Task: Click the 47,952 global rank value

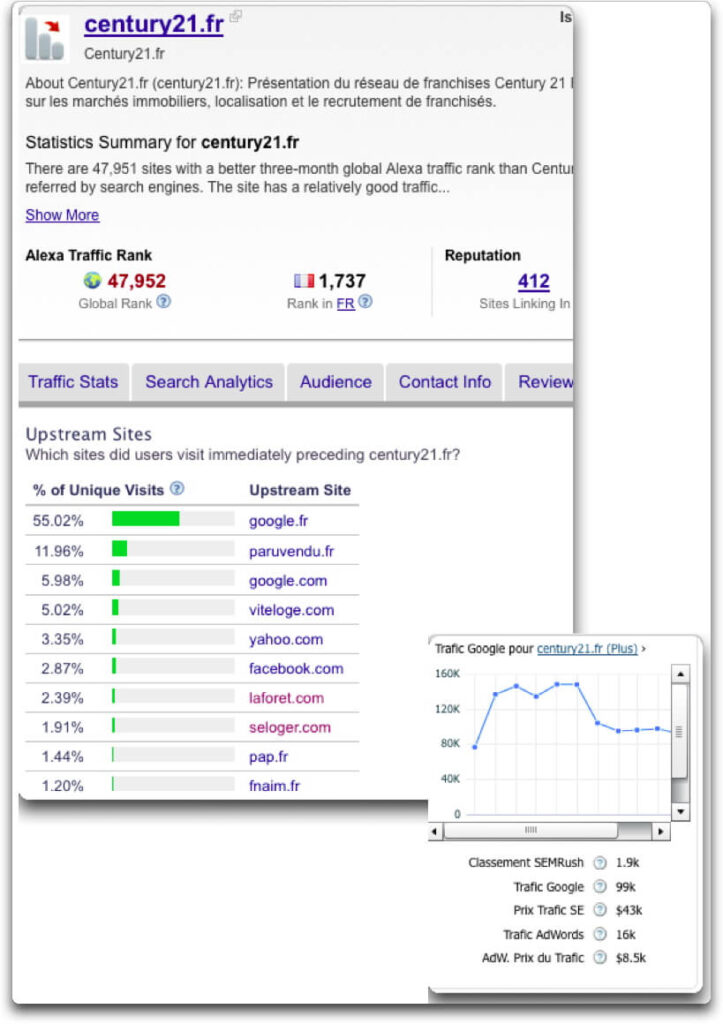Action: 137,281
